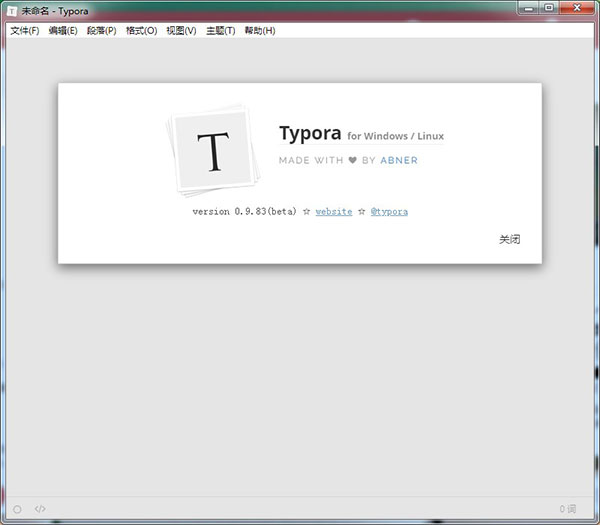Click the Typora app icon in title bar
600x525 pixels.
[12, 11]
